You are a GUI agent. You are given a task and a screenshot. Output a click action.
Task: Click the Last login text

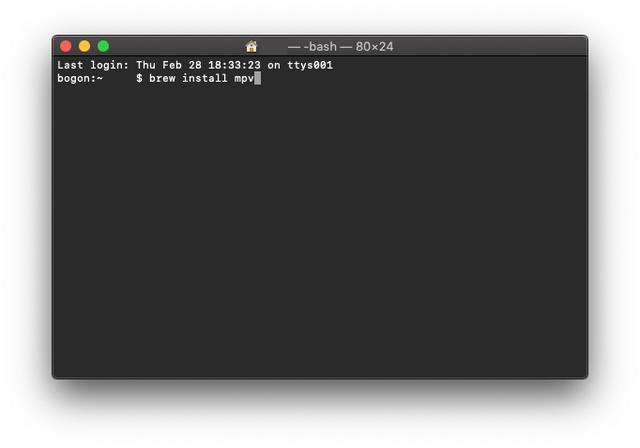[93, 65]
